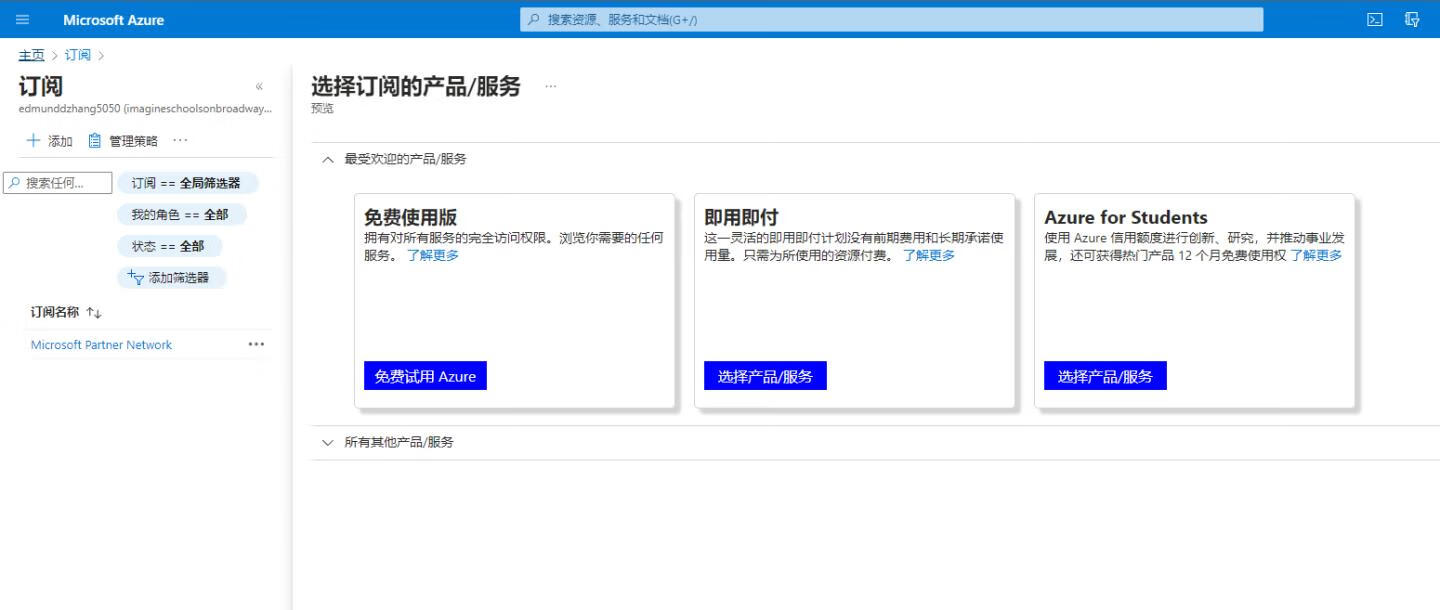Image resolution: width=1440 pixels, height=610 pixels.
Task: Click the Microsoft Azure logo text
Action: (x=113, y=20)
